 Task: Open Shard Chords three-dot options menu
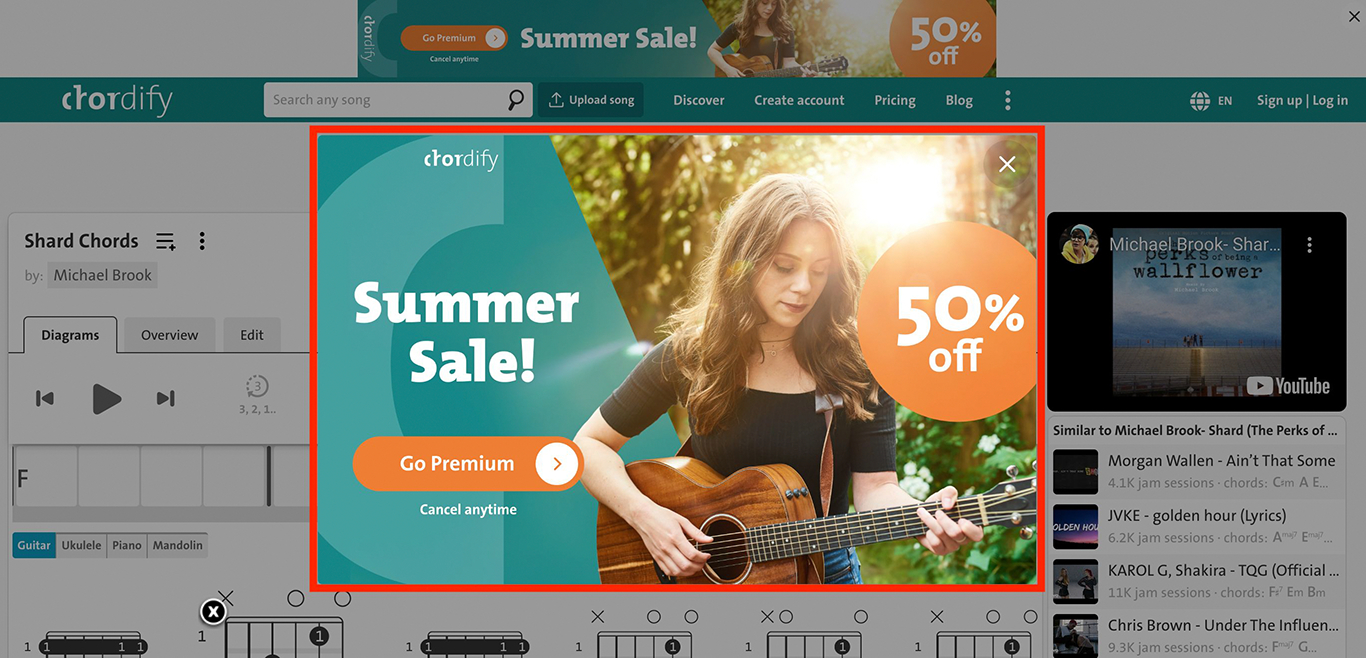pyautogui.click(x=202, y=241)
